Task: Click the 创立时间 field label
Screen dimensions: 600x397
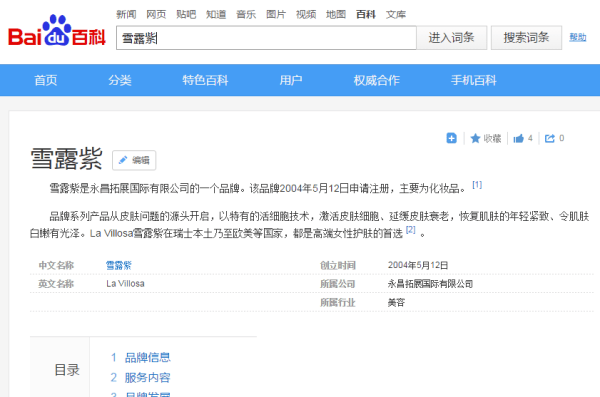Action: pos(338,265)
